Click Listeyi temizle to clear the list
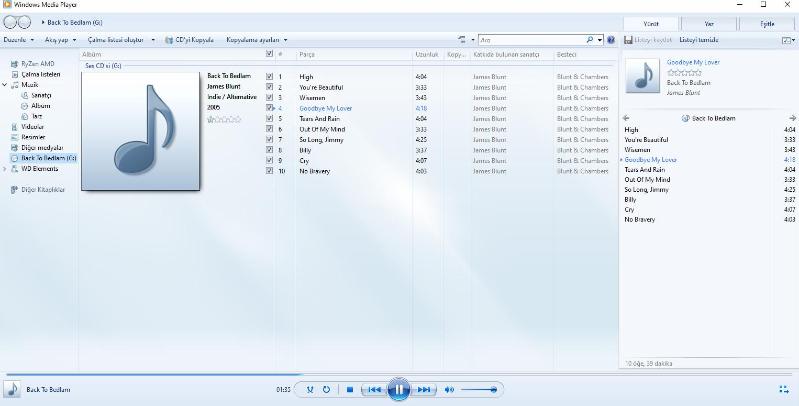 (x=699, y=40)
